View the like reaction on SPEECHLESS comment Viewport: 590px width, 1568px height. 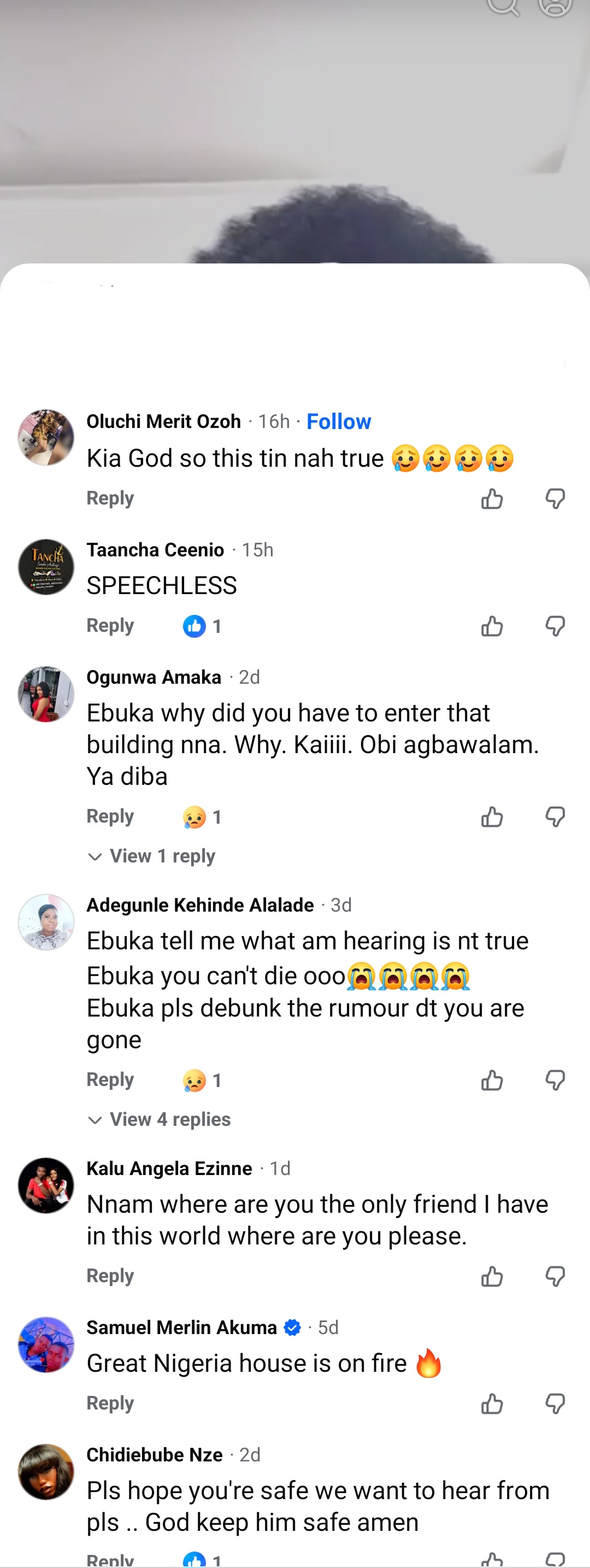coord(194,626)
